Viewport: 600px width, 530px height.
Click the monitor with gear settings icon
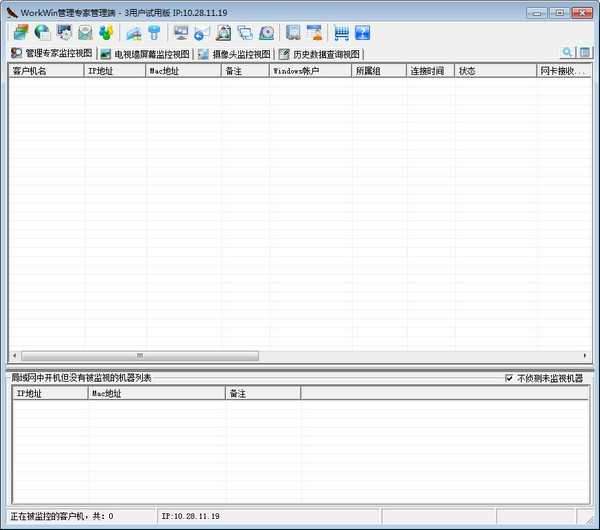tap(64, 33)
